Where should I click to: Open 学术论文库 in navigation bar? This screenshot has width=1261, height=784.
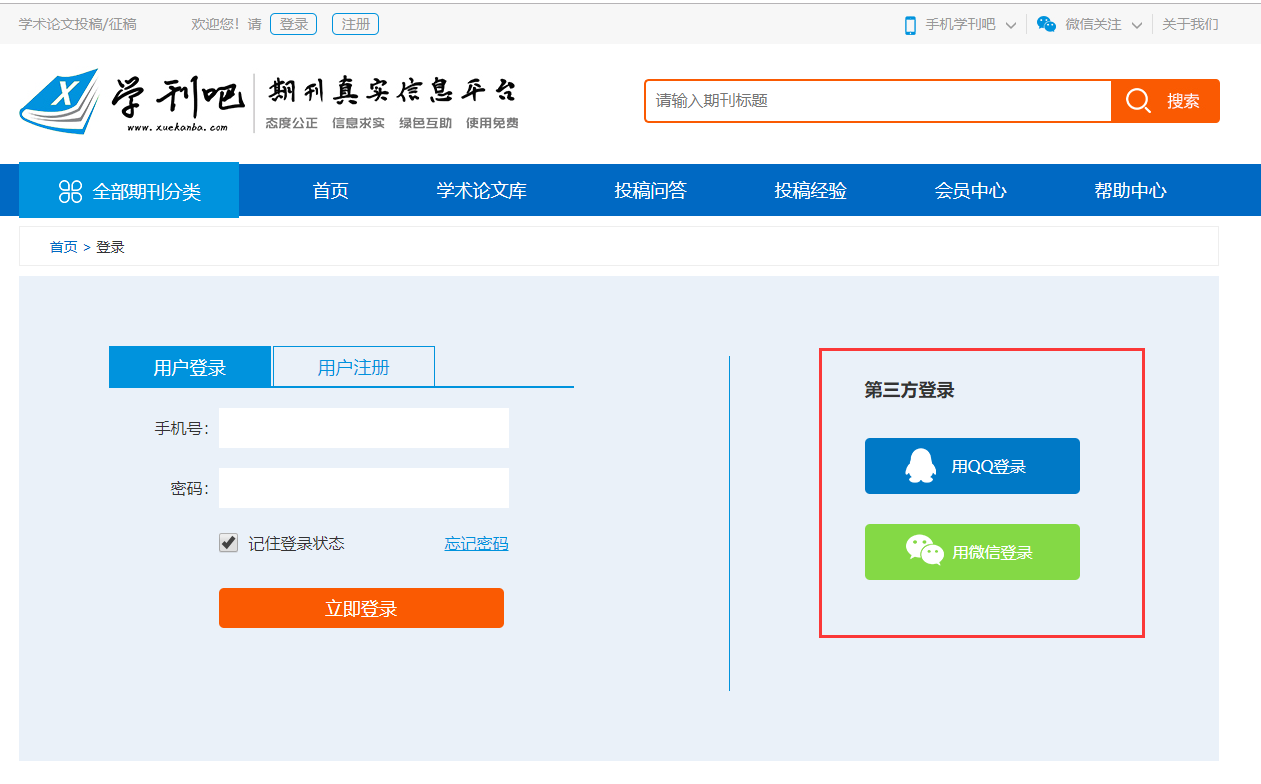point(481,191)
